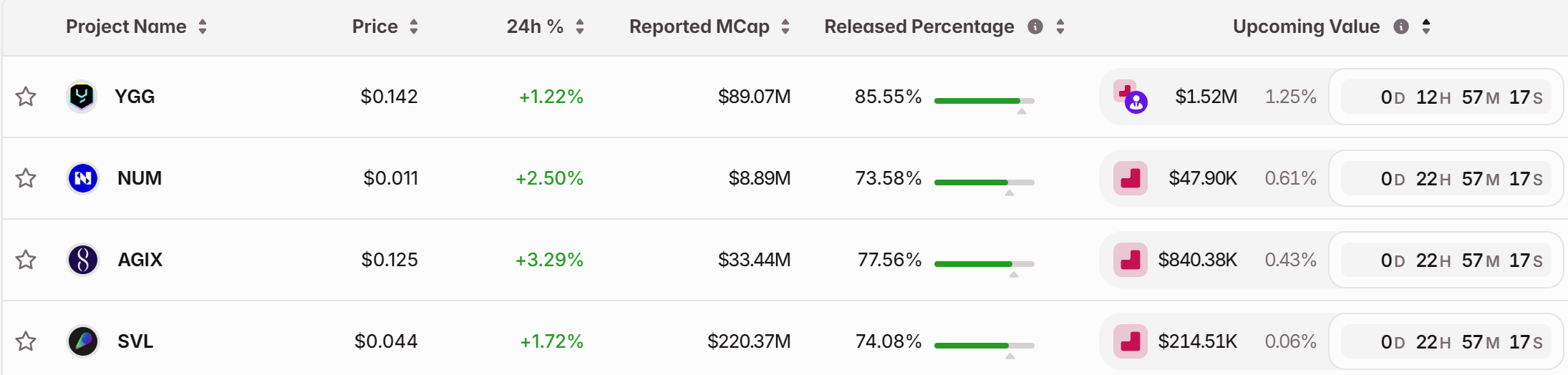Sort the table by Price
Image resolution: width=1568 pixels, height=375 pixels.
(x=413, y=27)
